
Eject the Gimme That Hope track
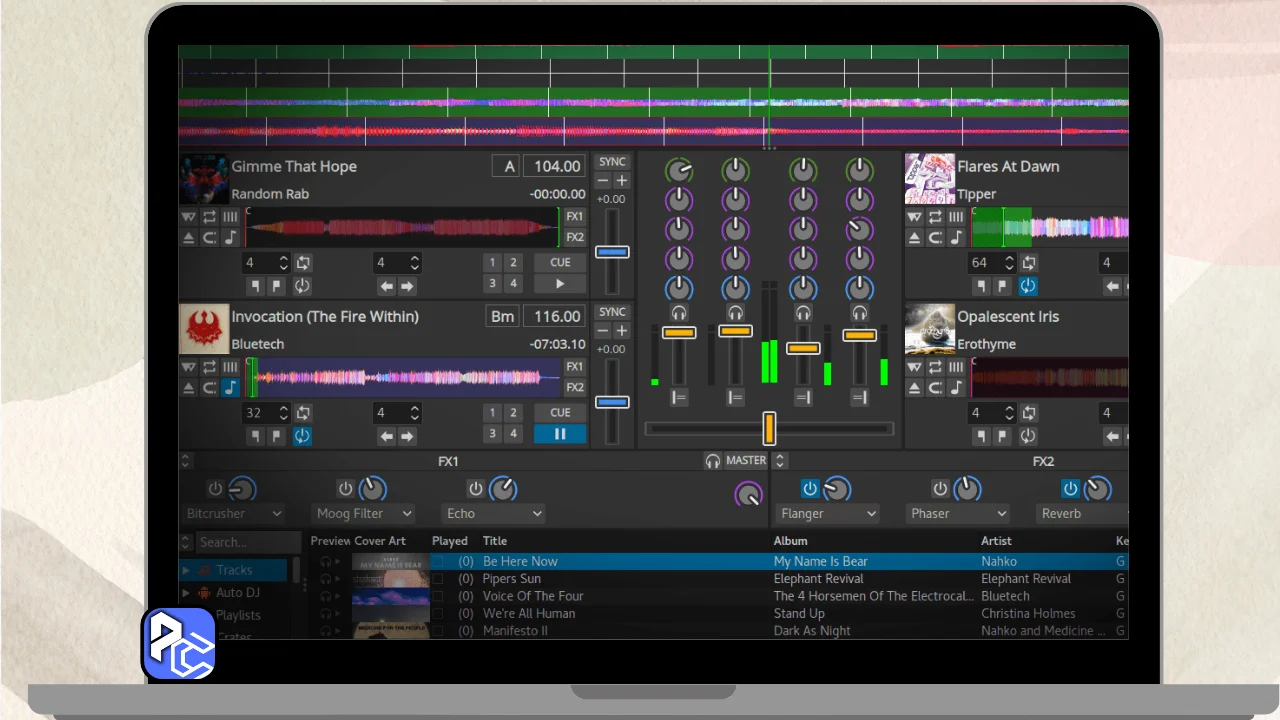point(188,238)
